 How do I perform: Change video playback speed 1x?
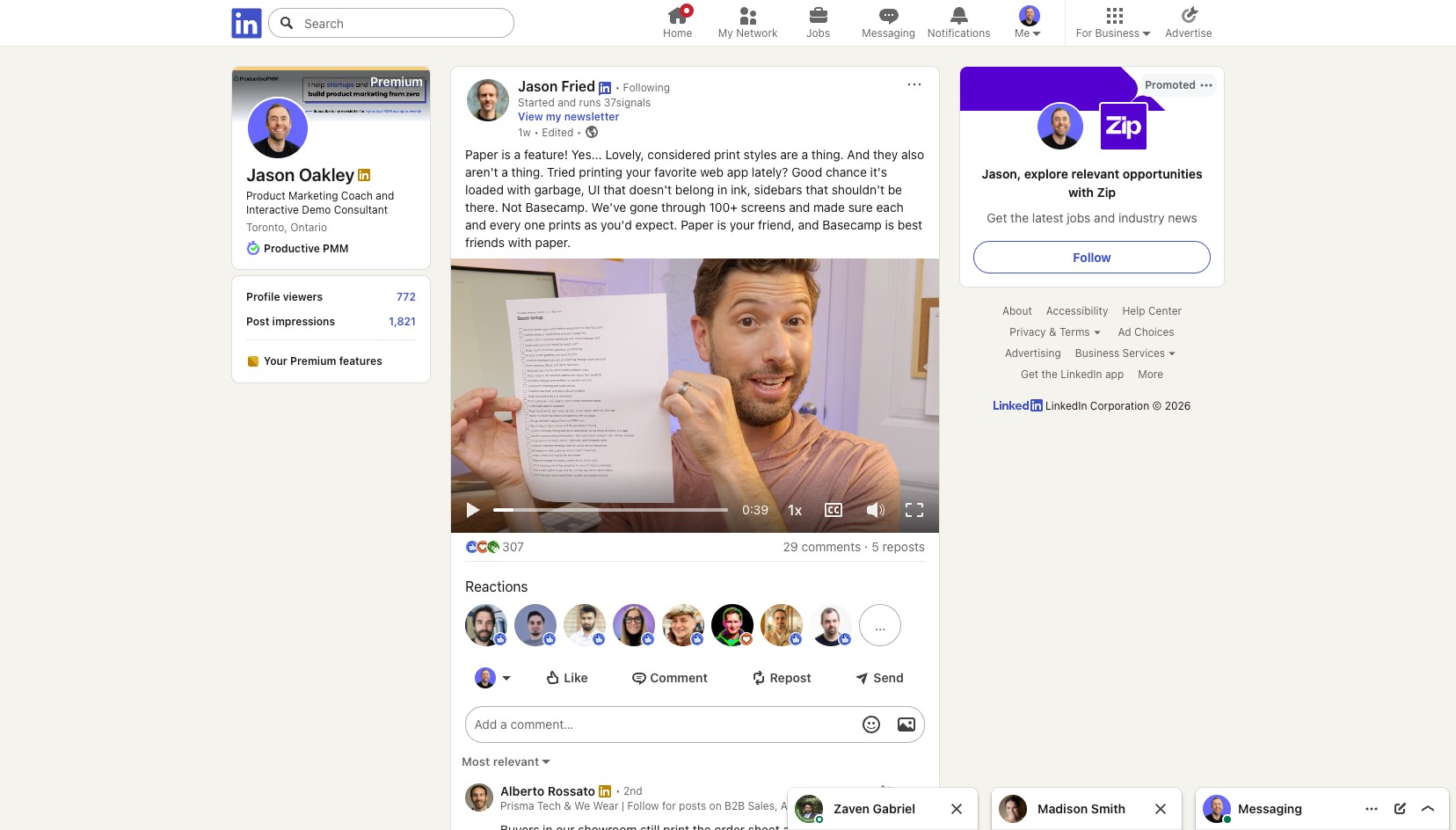(x=795, y=510)
